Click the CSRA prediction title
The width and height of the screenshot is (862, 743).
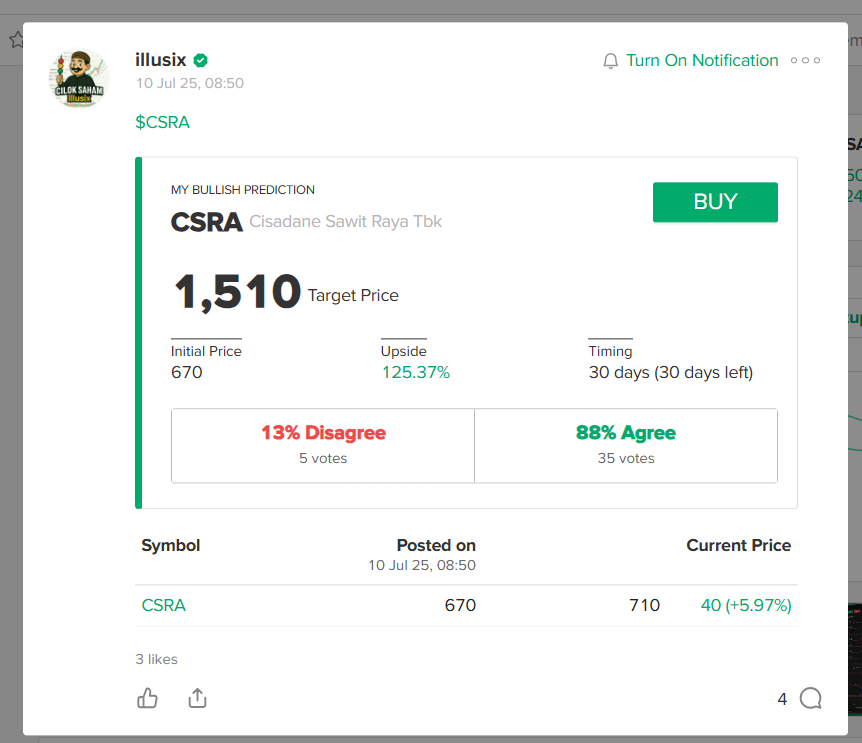coord(206,222)
